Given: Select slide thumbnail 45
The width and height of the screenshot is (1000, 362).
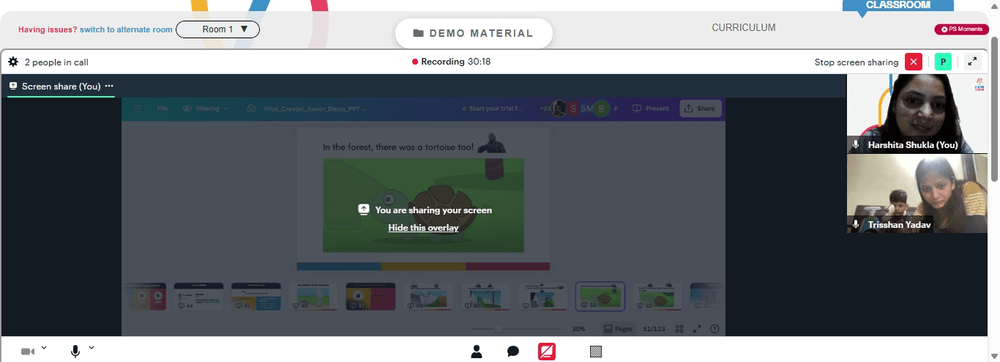Looking at the screenshot, I should click(256, 297).
